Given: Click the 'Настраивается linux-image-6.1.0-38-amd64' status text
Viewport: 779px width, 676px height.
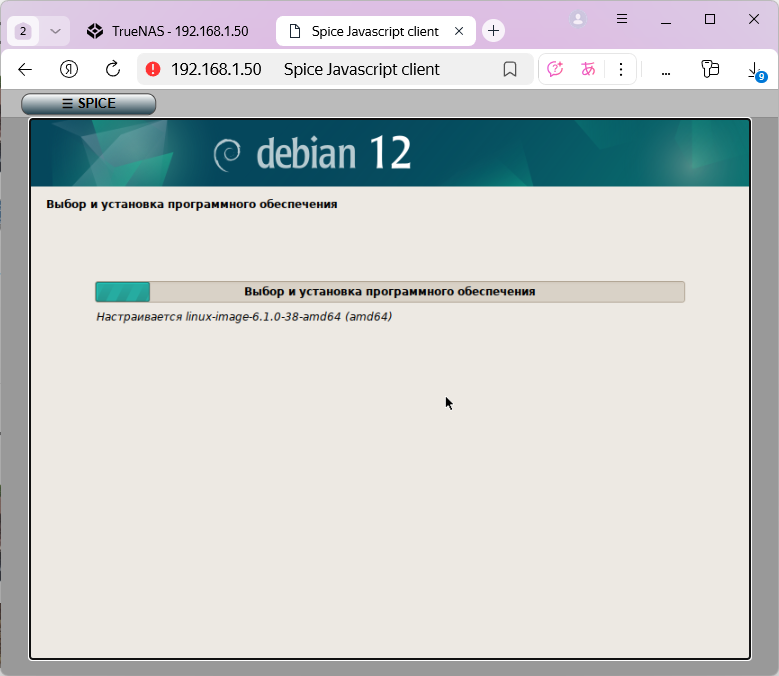Looking at the screenshot, I should click(244, 316).
